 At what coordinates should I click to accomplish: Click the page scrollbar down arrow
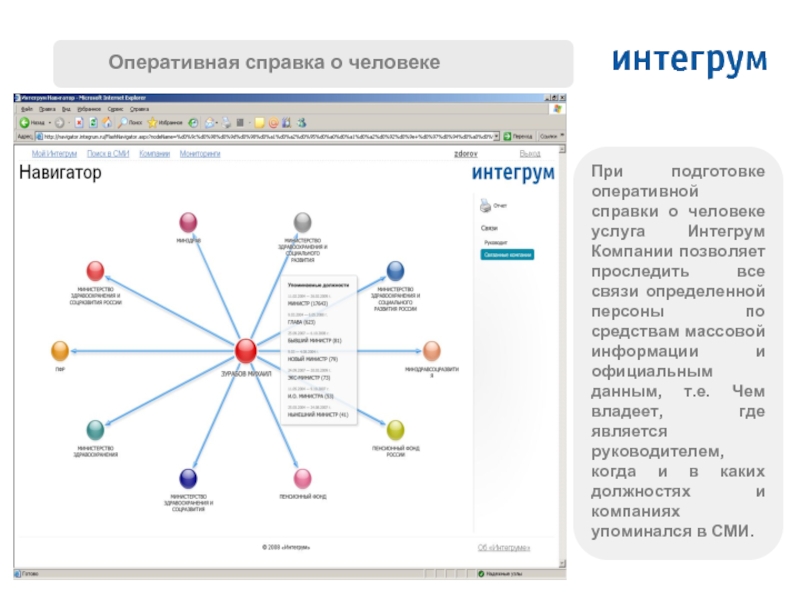[562, 564]
